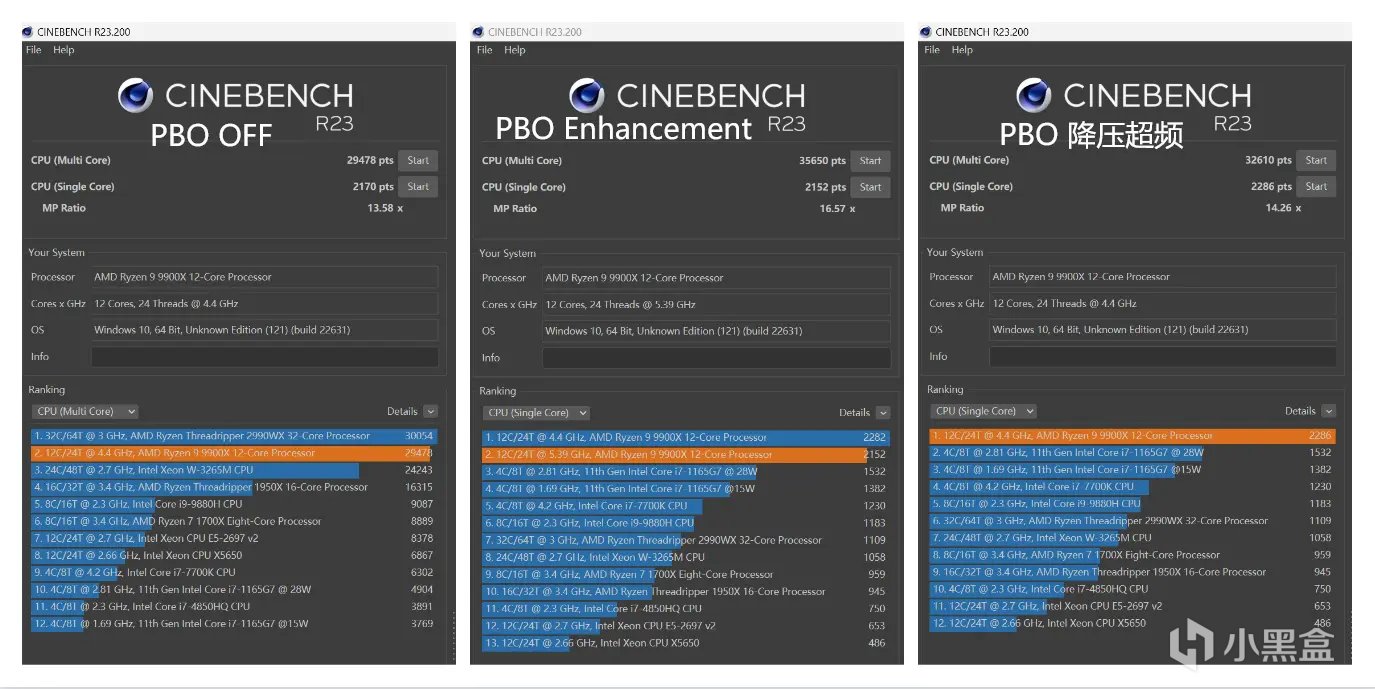Start Multi Core test beside 32610 pts
The image size is (1375, 689).
1316,160
